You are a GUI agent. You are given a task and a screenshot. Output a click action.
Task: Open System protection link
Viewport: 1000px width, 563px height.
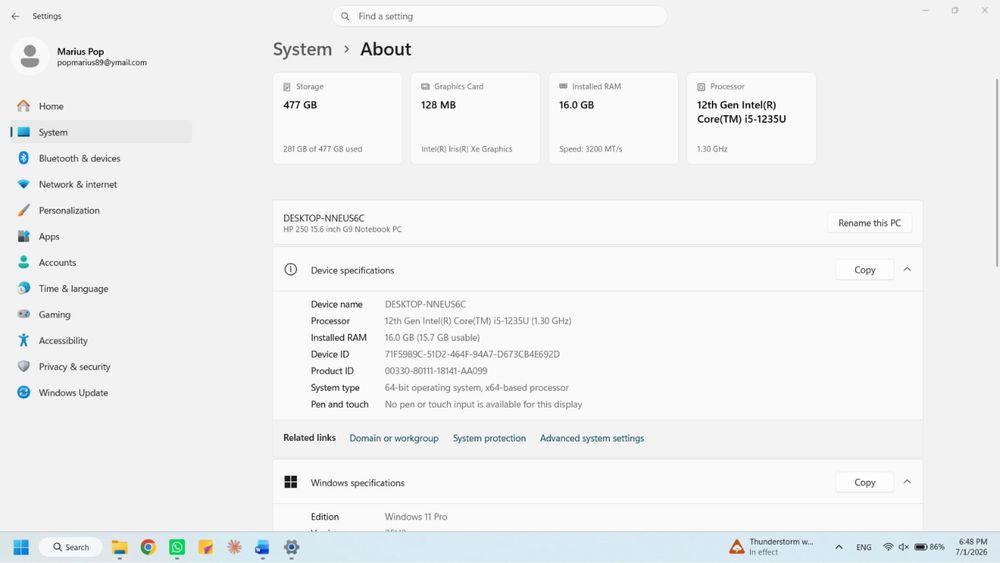(x=489, y=438)
